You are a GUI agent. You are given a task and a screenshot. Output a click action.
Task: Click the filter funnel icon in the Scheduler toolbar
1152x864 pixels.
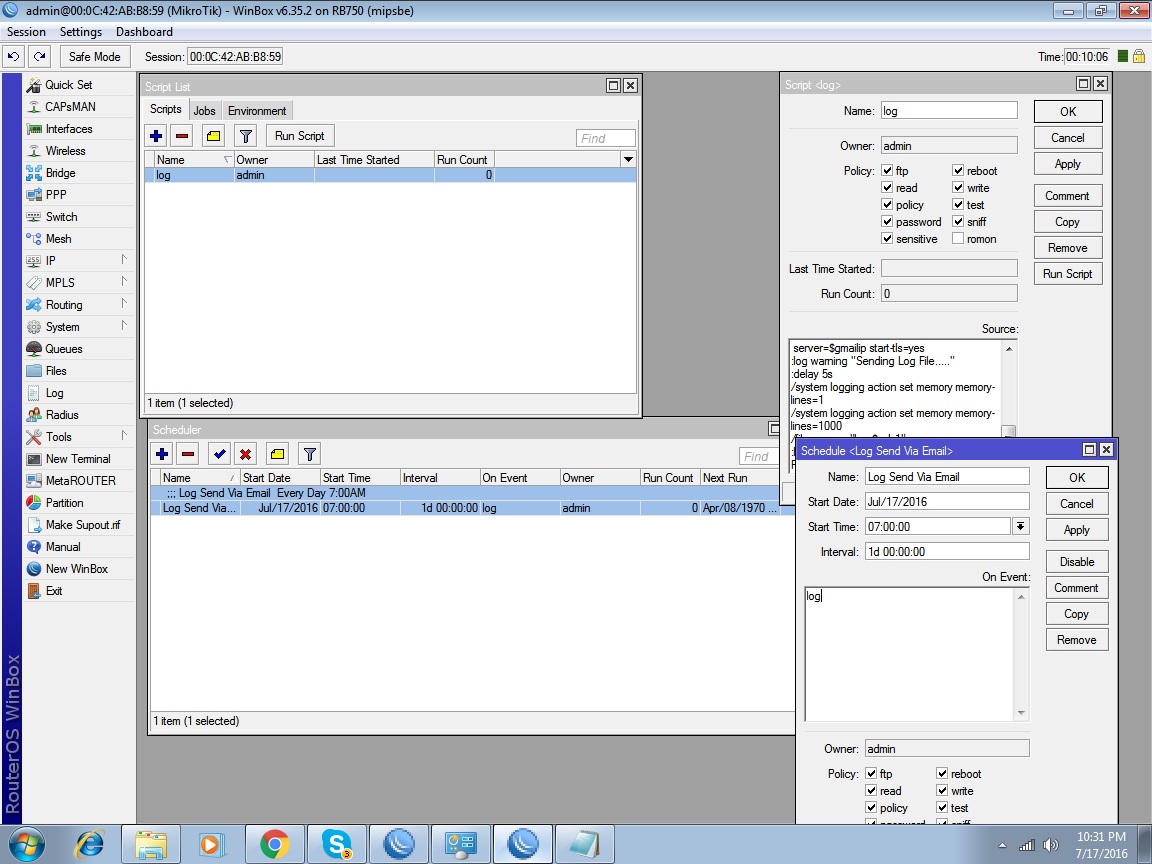(x=309, y=454)
